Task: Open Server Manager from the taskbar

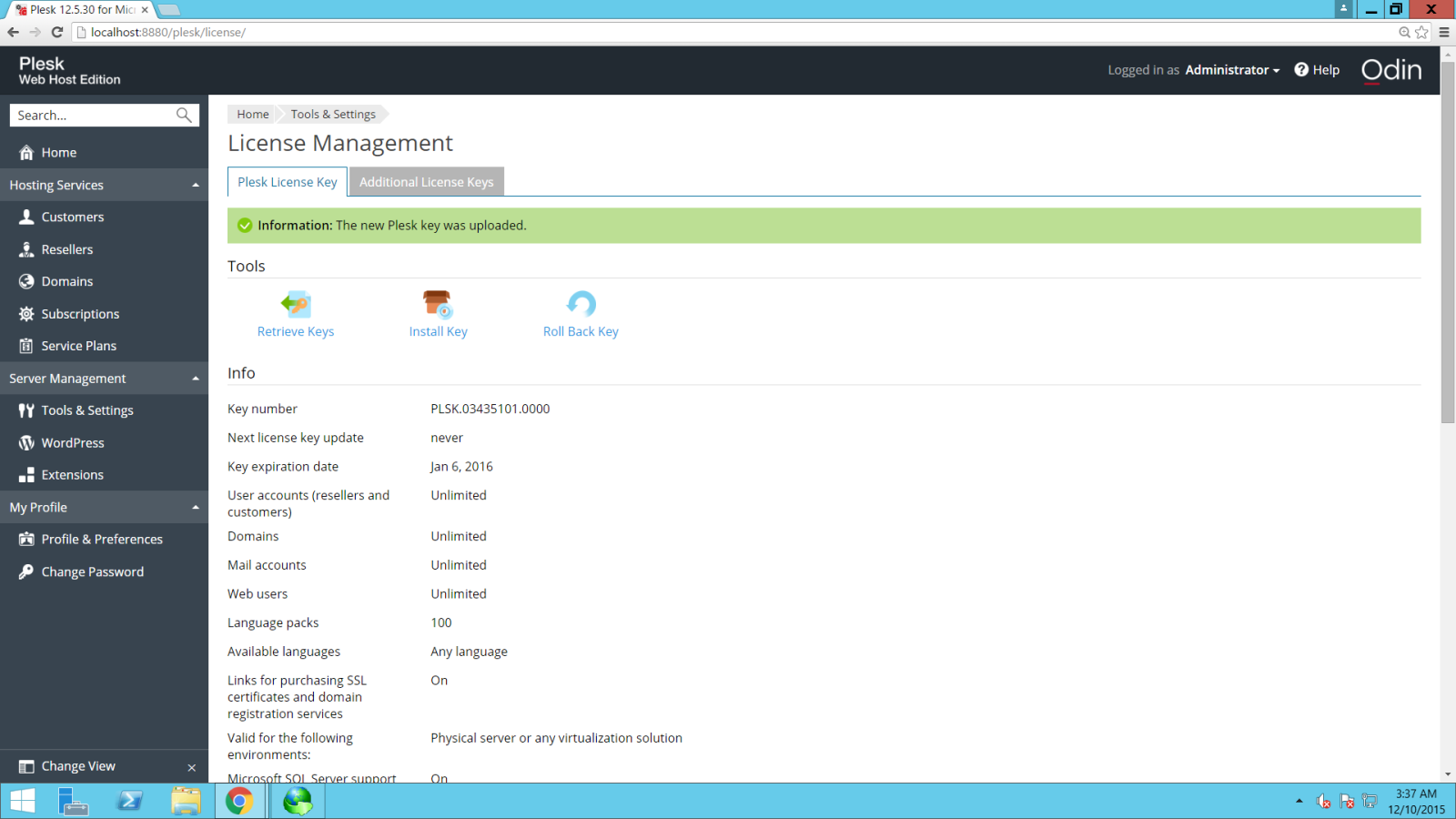Action: [73, 802]
